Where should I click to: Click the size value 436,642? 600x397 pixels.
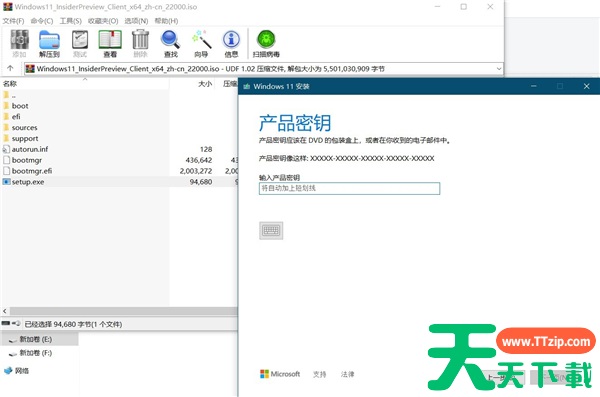[x=199, y=160]
